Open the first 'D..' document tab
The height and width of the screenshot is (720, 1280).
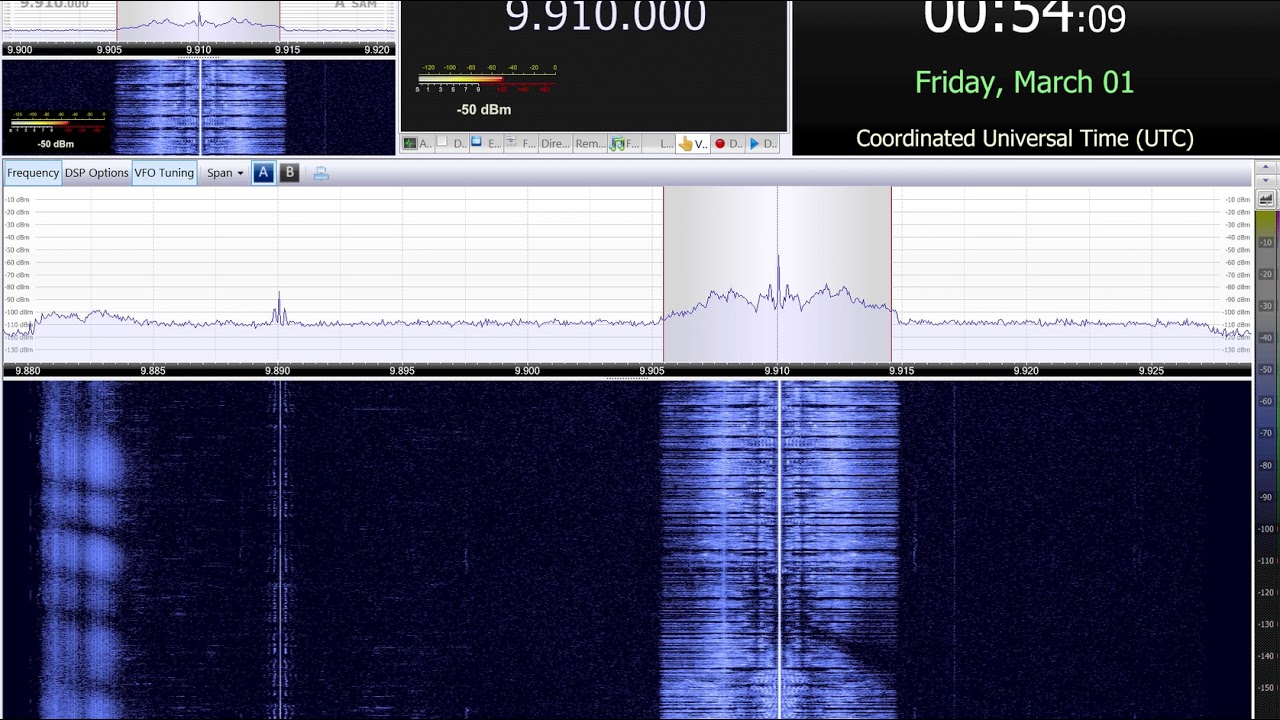(x=454, y=144)
